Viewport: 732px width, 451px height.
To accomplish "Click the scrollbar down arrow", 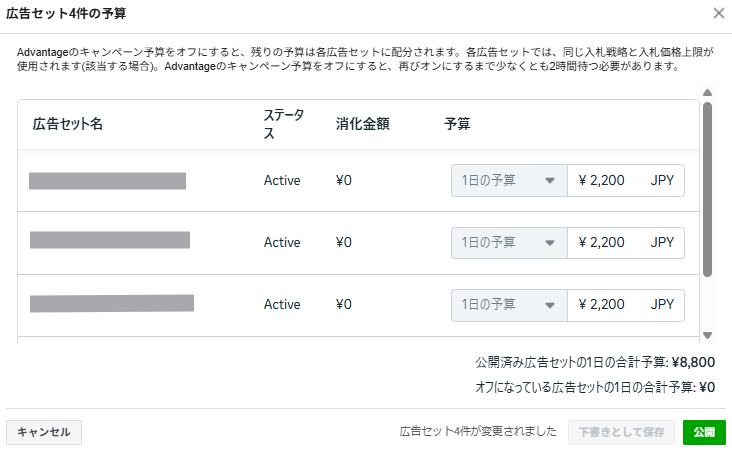I will pyautogui.click(x=707, y=335).
